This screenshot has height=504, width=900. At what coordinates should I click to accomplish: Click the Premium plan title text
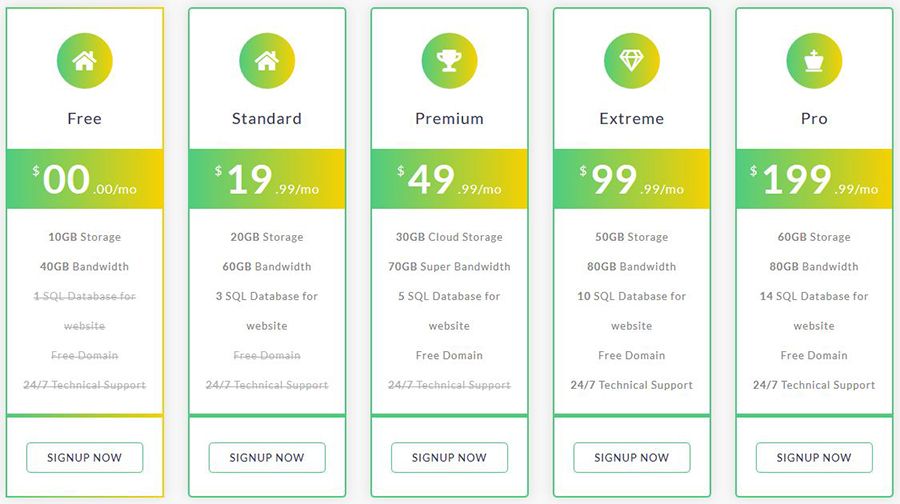449,118
